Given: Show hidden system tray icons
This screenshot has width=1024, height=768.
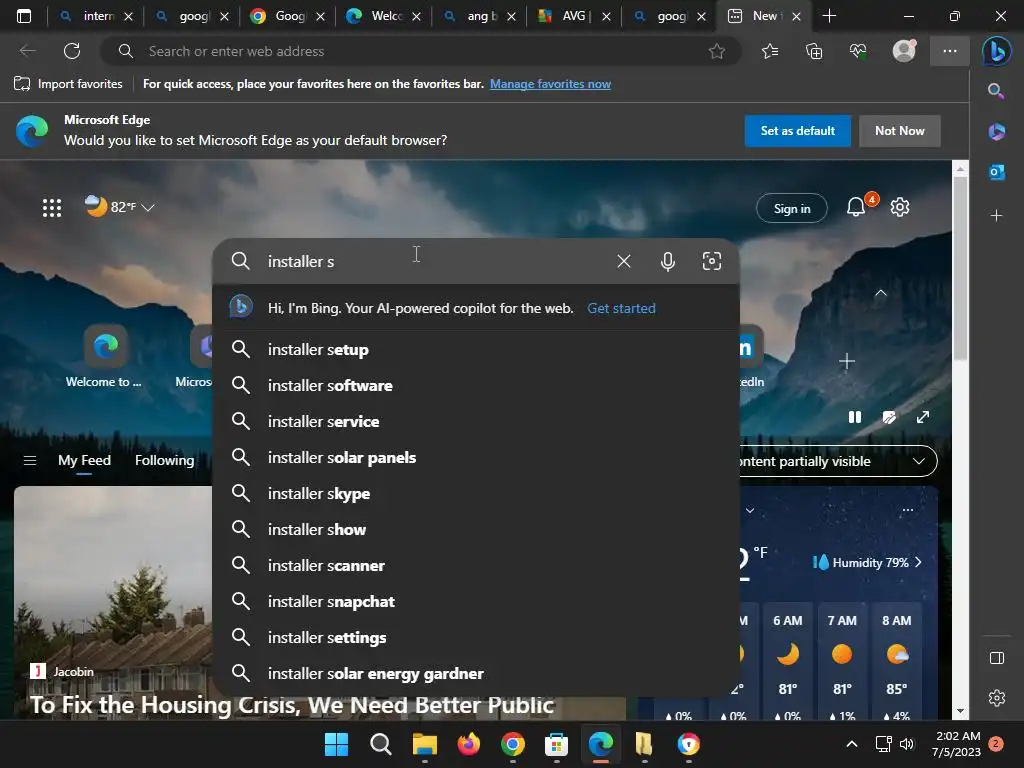Looking at the screenshot, I should (852, 743).
